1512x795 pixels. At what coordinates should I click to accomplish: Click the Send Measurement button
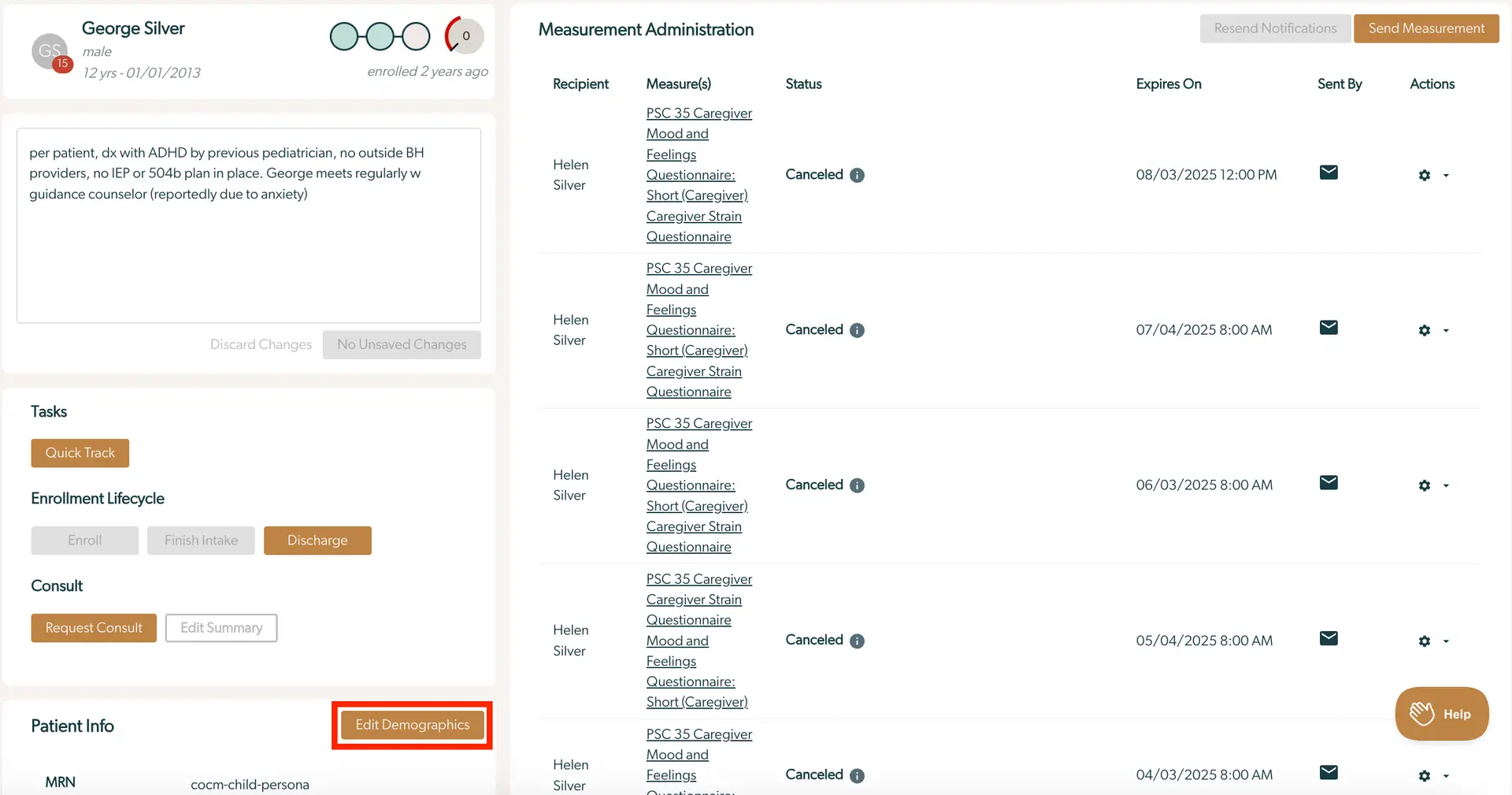[1426, 28]
